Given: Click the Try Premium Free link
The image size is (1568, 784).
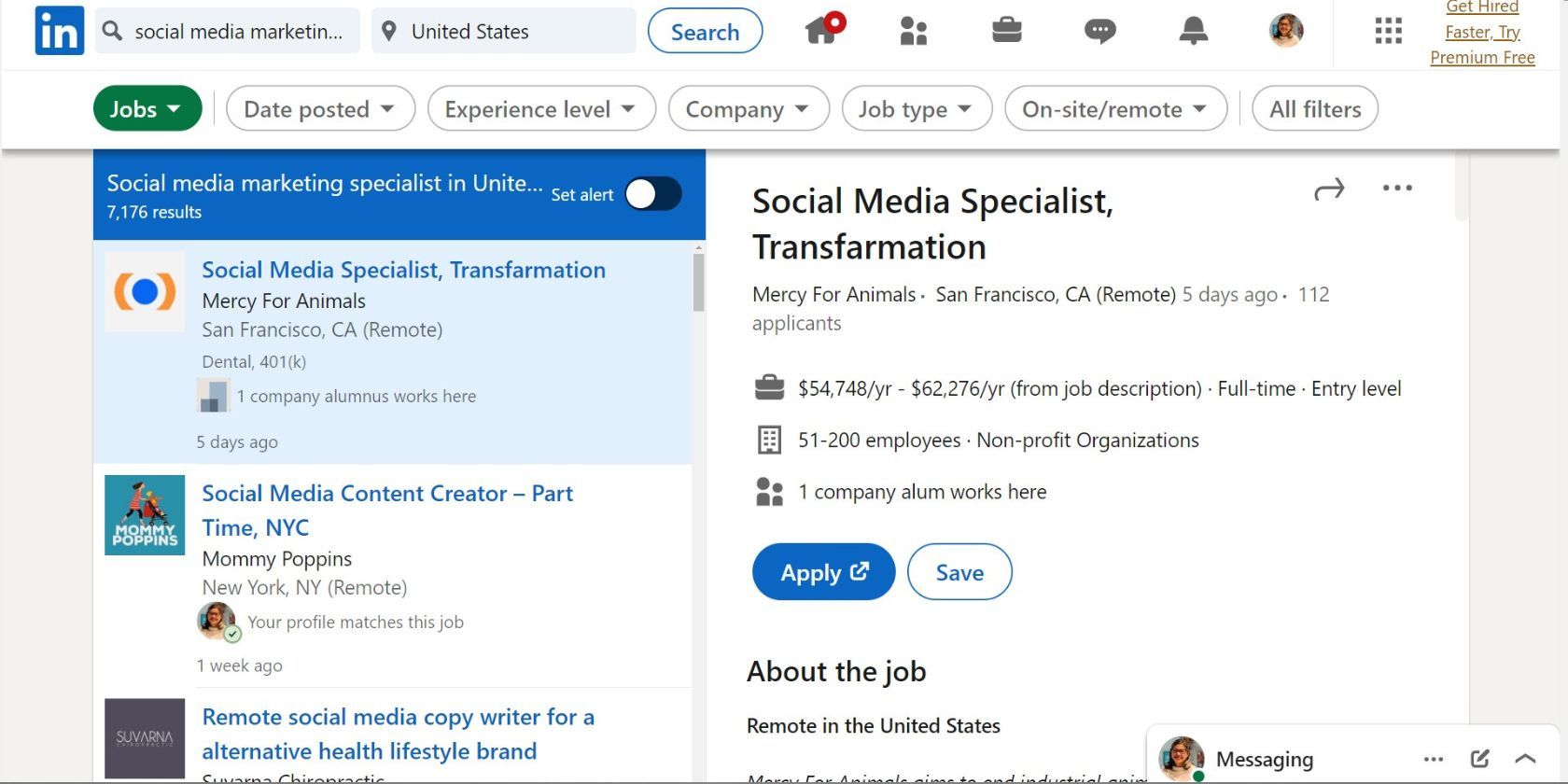Looking at the screenshot, I should click(1482, 32).
